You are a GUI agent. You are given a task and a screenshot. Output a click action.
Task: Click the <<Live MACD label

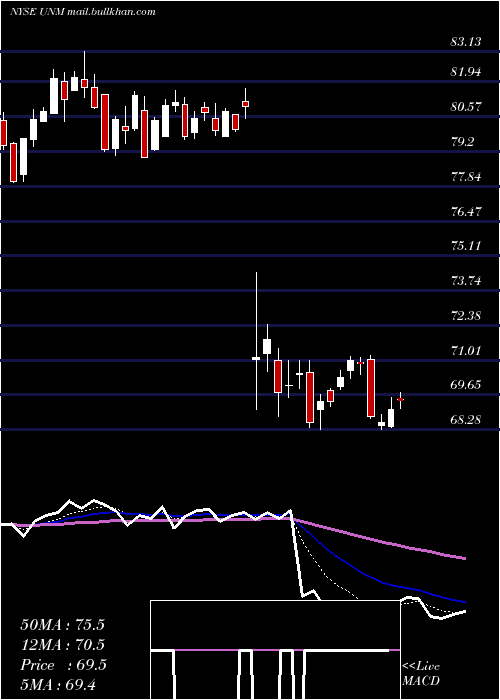pos(421,674)
